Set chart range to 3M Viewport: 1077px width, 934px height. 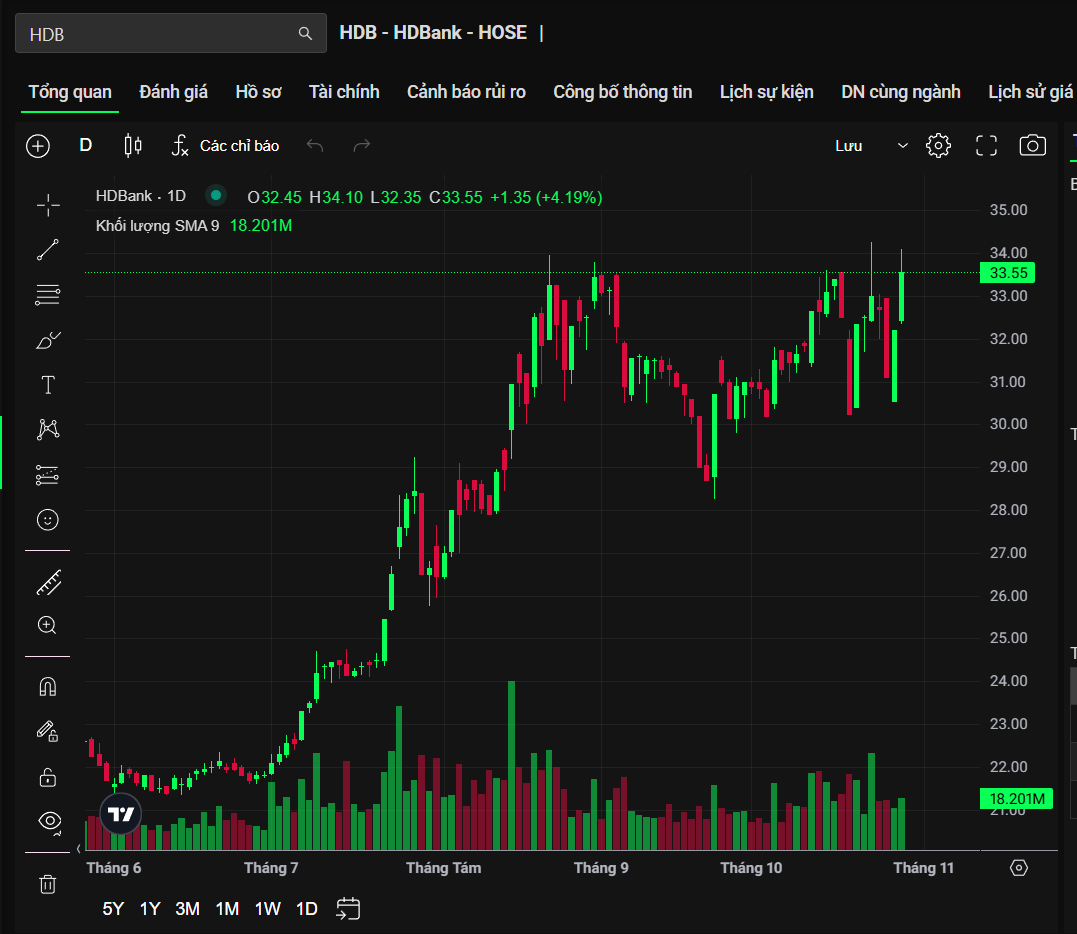(187, 909)
